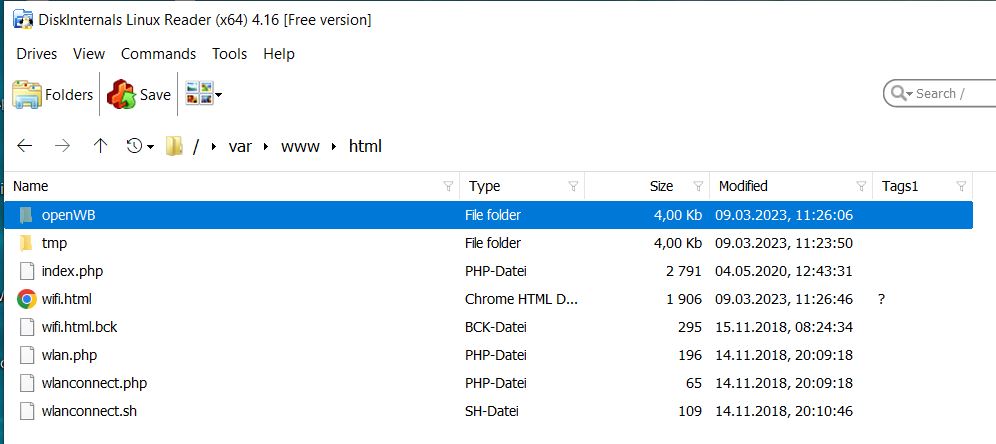Select the index.php file name
The image size is (996, 444).
[72, 271]
